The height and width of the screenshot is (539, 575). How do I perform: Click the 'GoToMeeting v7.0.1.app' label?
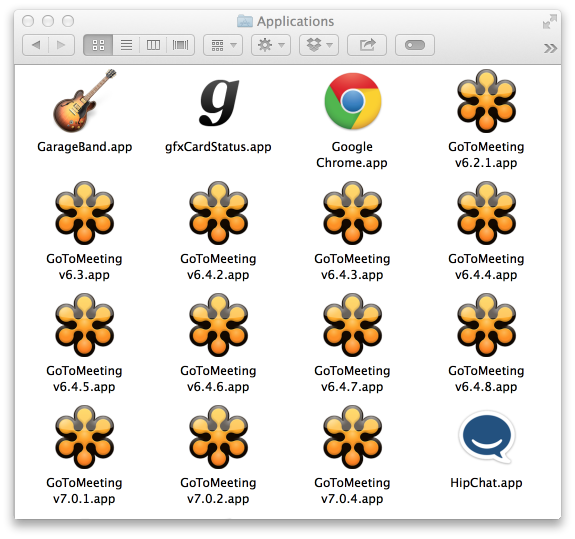pyautogui.click(x=84, y=491)
